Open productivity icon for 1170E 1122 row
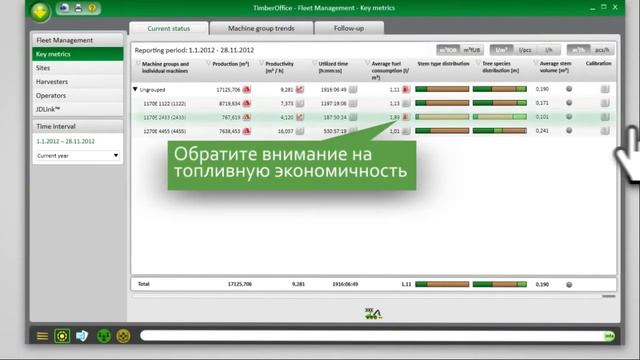This screenshot has height=360, width=640. pos(300,103)
